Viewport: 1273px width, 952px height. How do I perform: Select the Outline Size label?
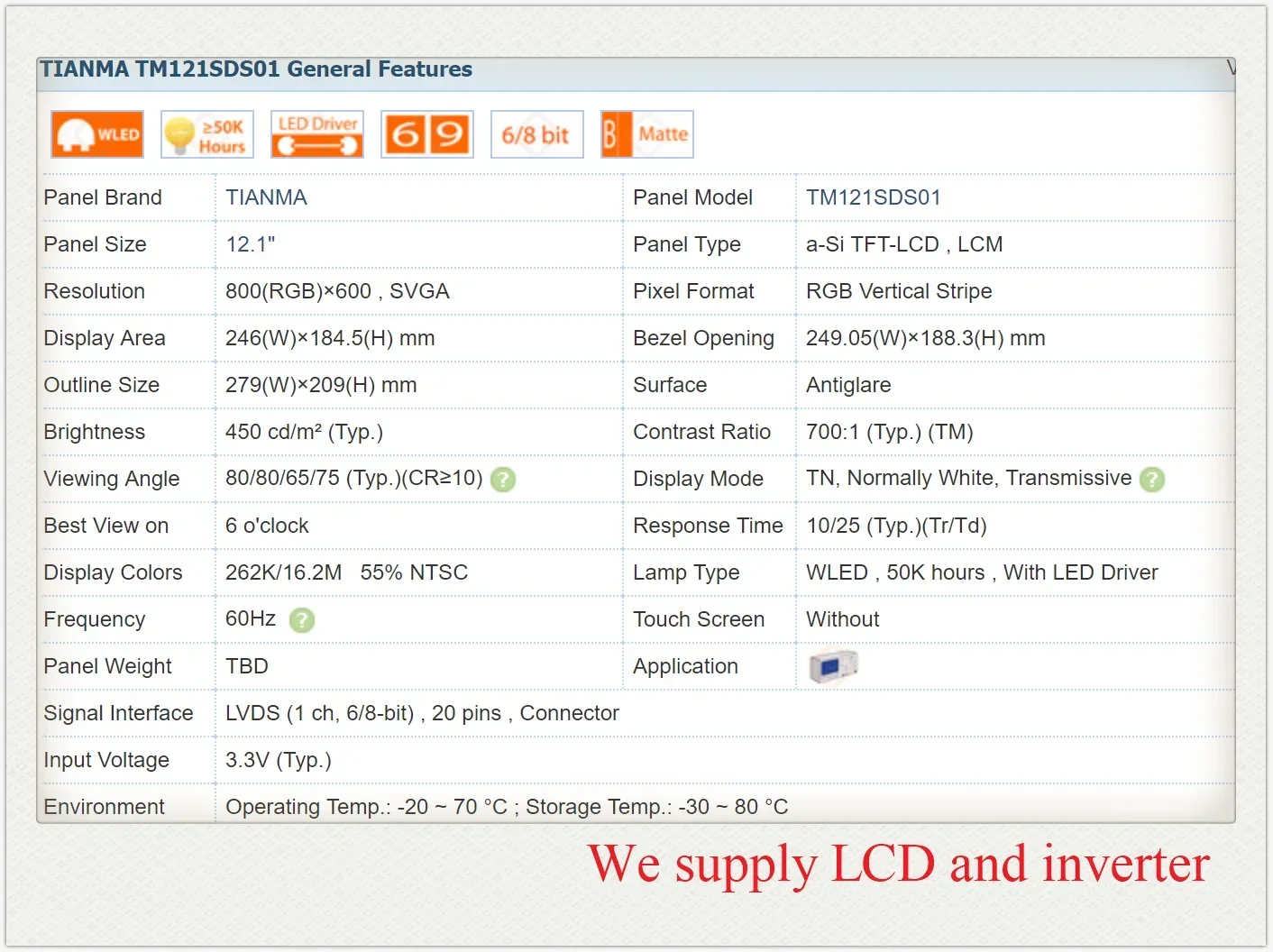[x=101, y=385]
